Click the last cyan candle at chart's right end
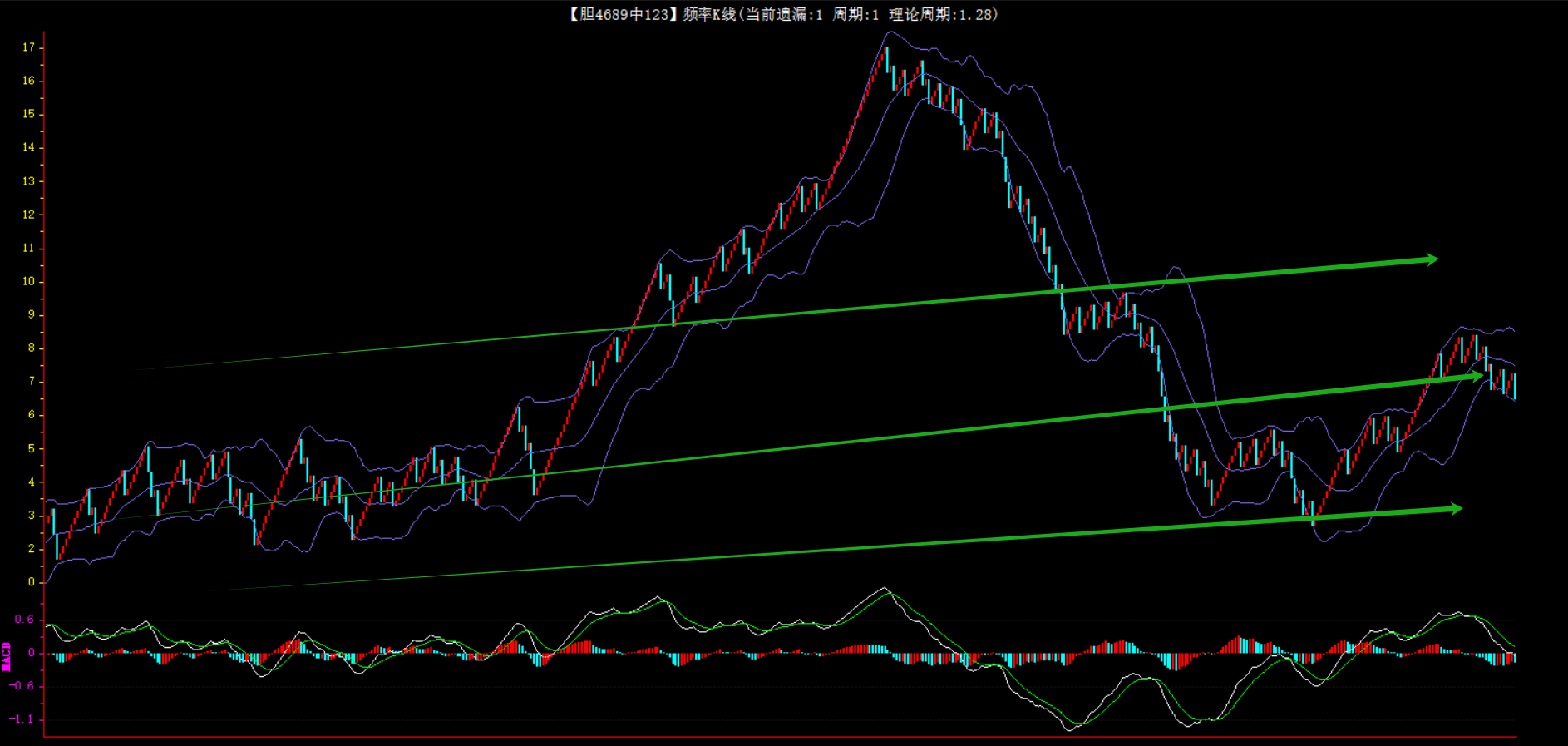Screen dimensions: 1568x746 click(x=1515, y=387)
